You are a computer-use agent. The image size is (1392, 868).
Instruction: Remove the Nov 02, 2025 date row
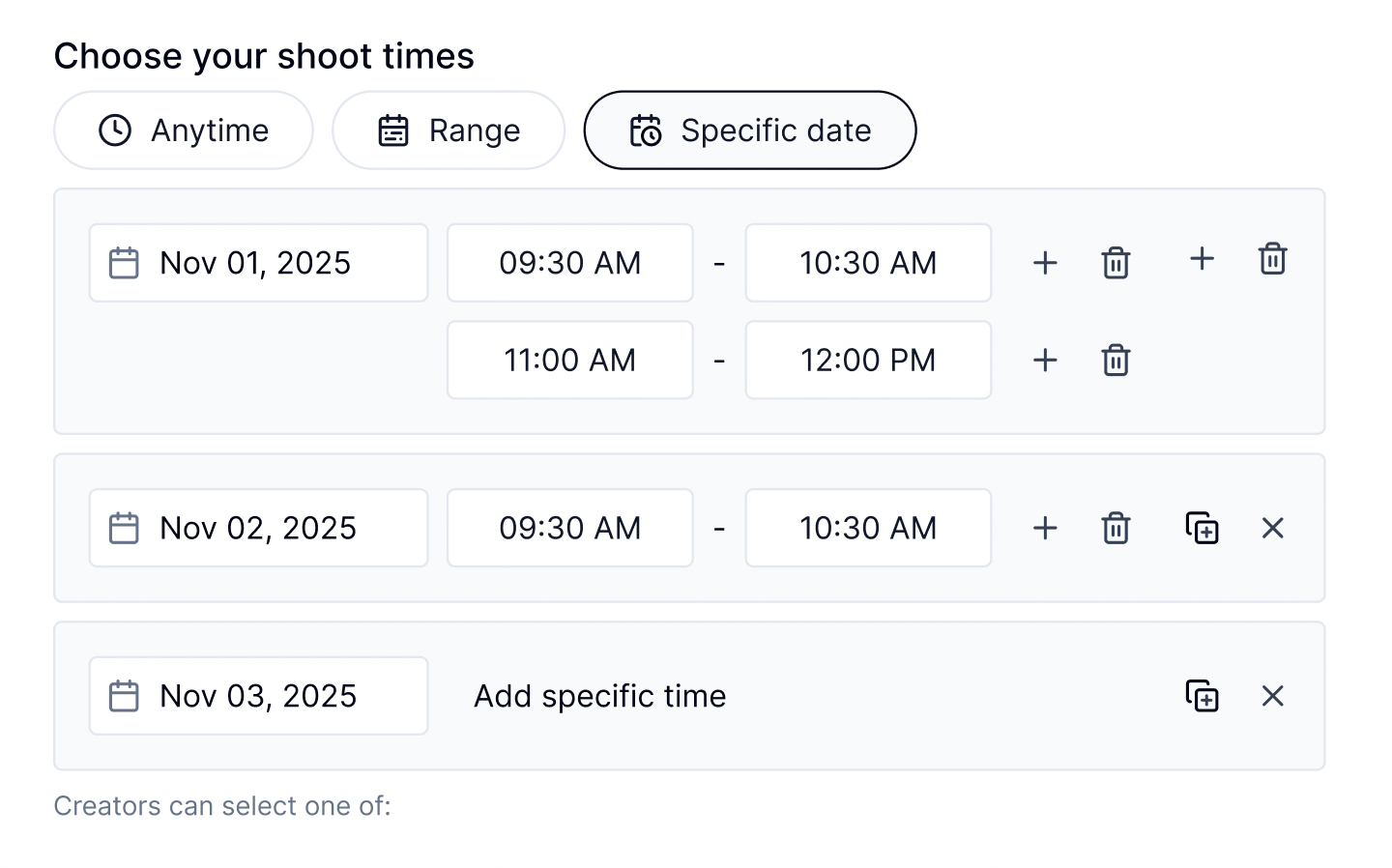(x=1272, y=528)
